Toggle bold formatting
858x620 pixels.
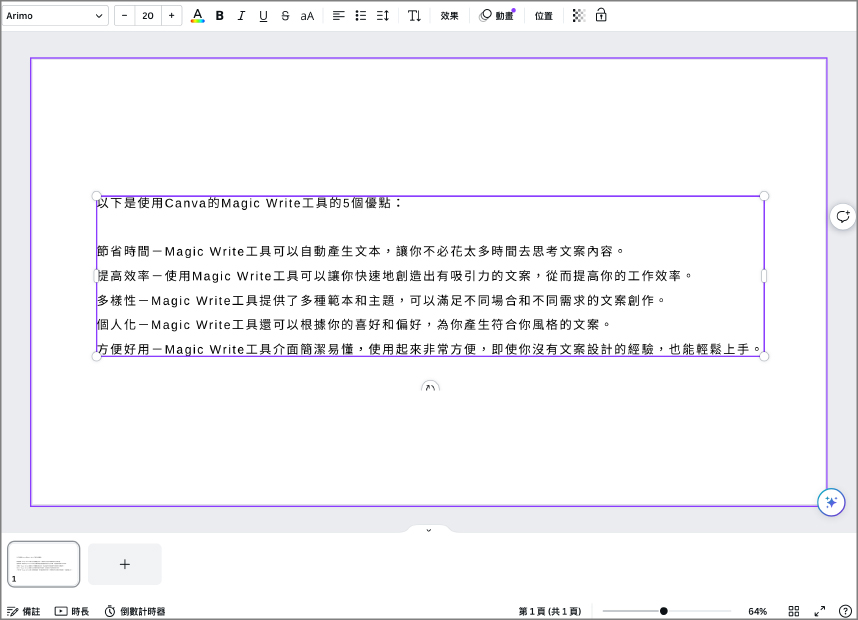tap(219, 16)
